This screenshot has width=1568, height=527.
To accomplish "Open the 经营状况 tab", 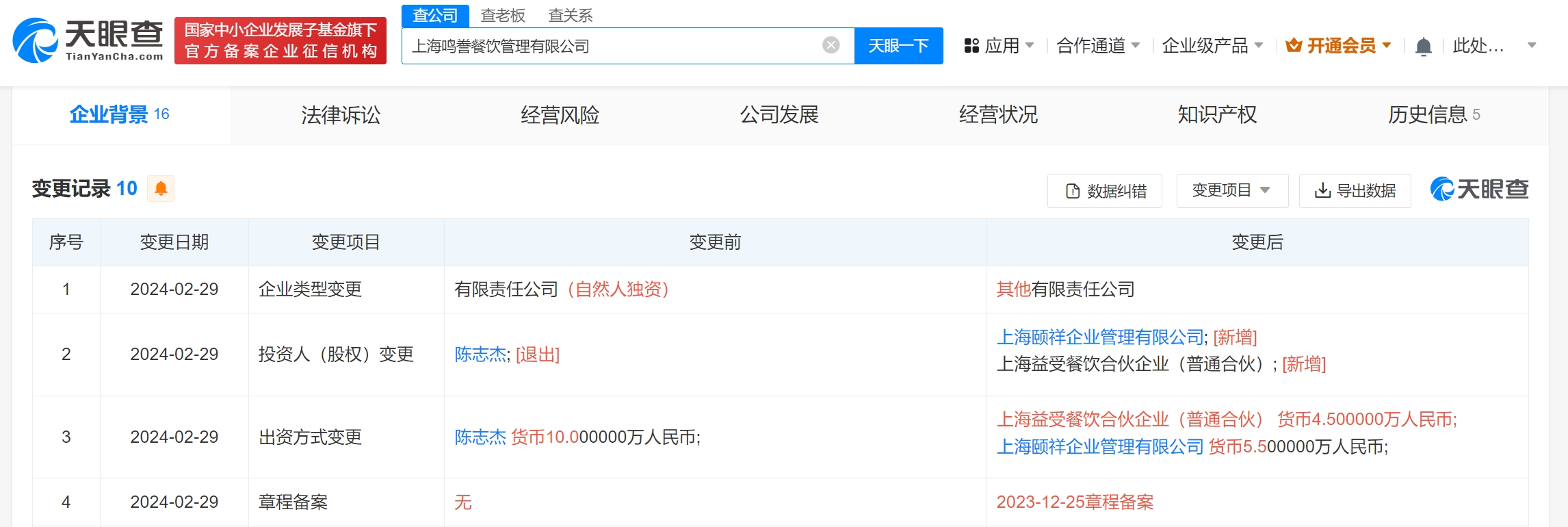I will (x=998, y=114).
